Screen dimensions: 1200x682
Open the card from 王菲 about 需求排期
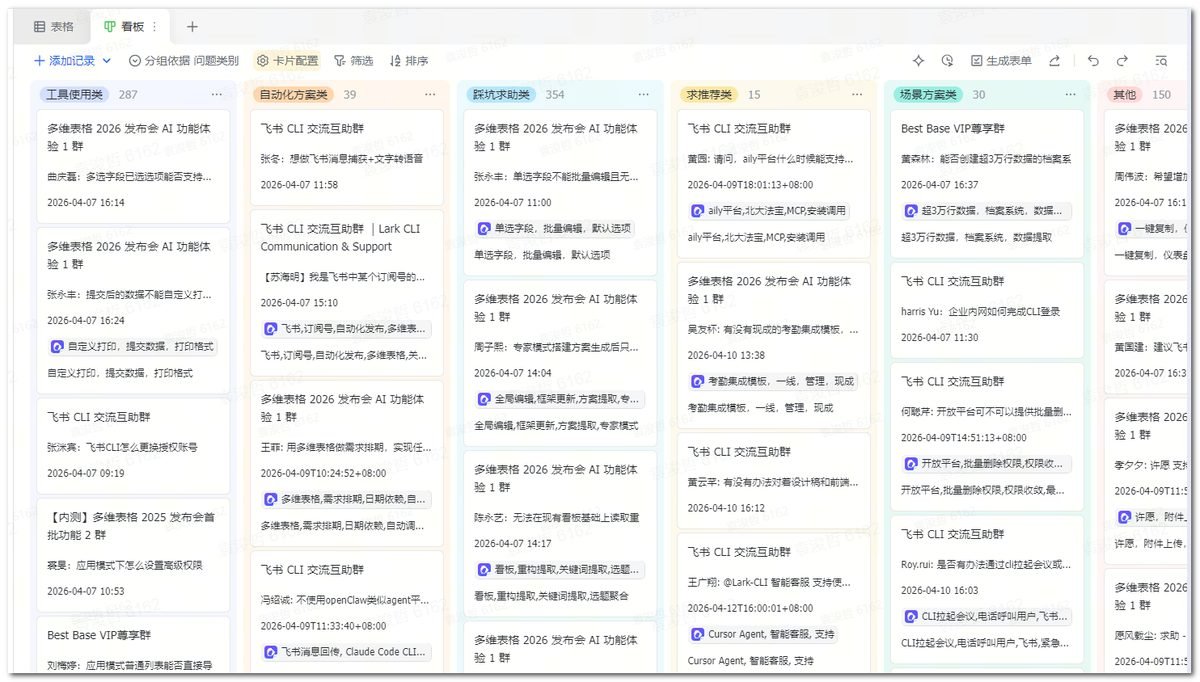point(347,463)
